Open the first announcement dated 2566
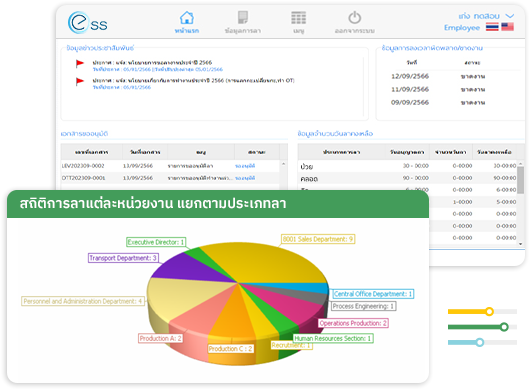This screenshot has width=531, height=391. tap(152, 63)
